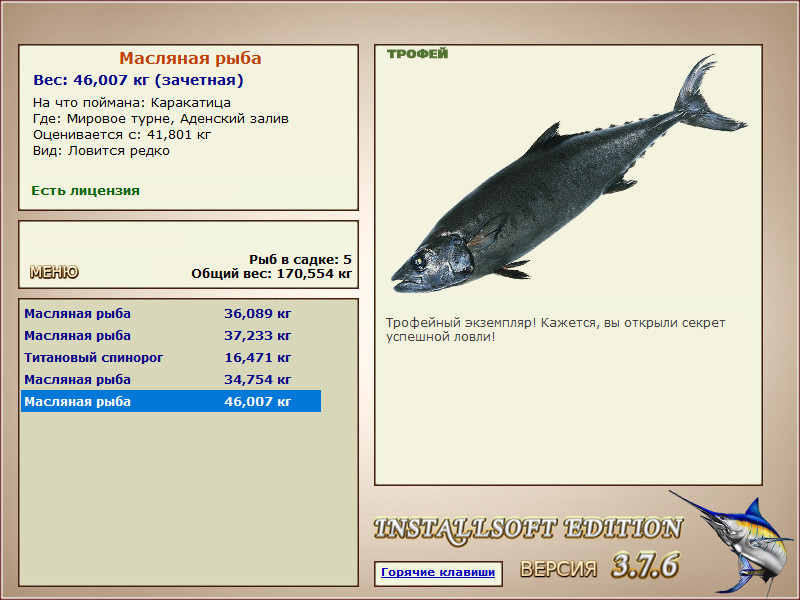The width and height of the screenshot is (800, 600).
Task: Click the marlin logo icon
Action: point(733,543)
